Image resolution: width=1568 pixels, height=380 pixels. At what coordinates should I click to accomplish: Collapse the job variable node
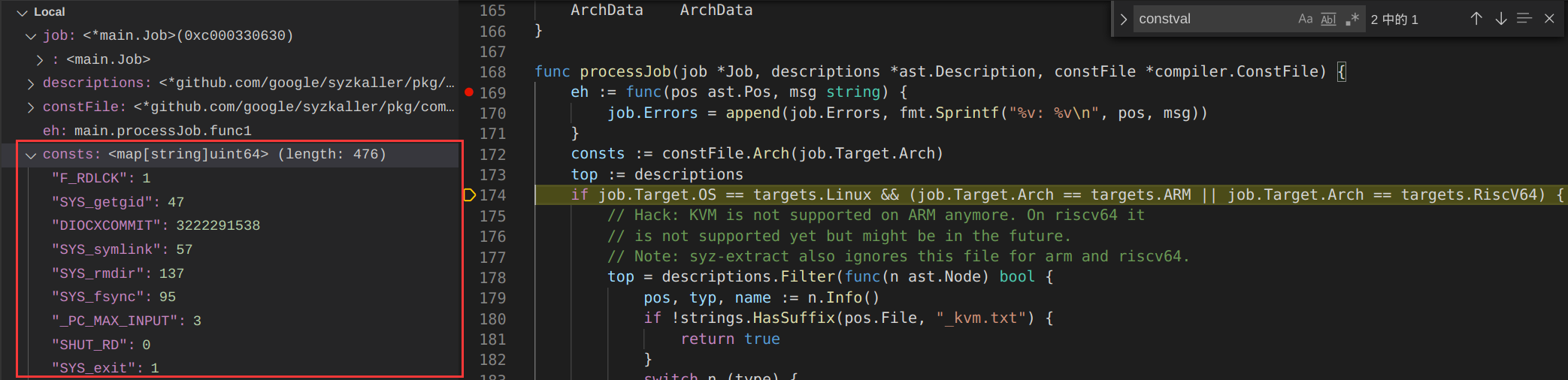click(x=31, y=36)
